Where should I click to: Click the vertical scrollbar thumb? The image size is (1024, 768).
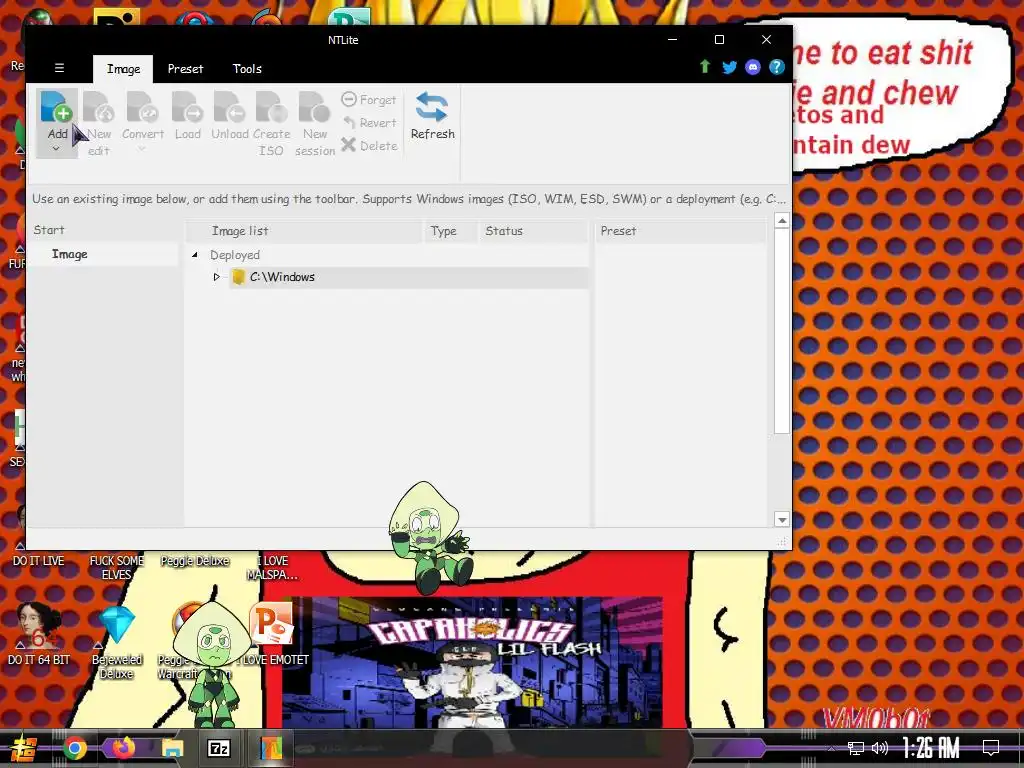click(x=781, y=332)
